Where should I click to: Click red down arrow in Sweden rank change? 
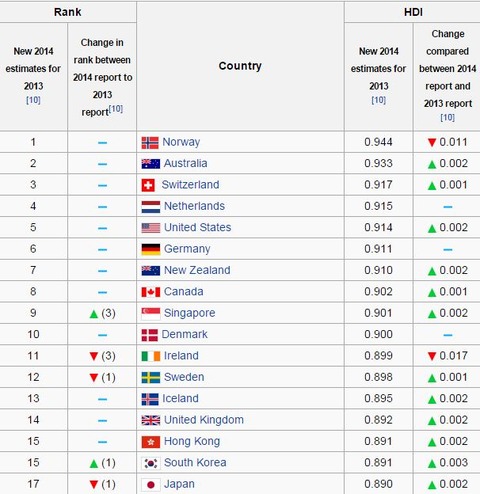coord(94,378)
